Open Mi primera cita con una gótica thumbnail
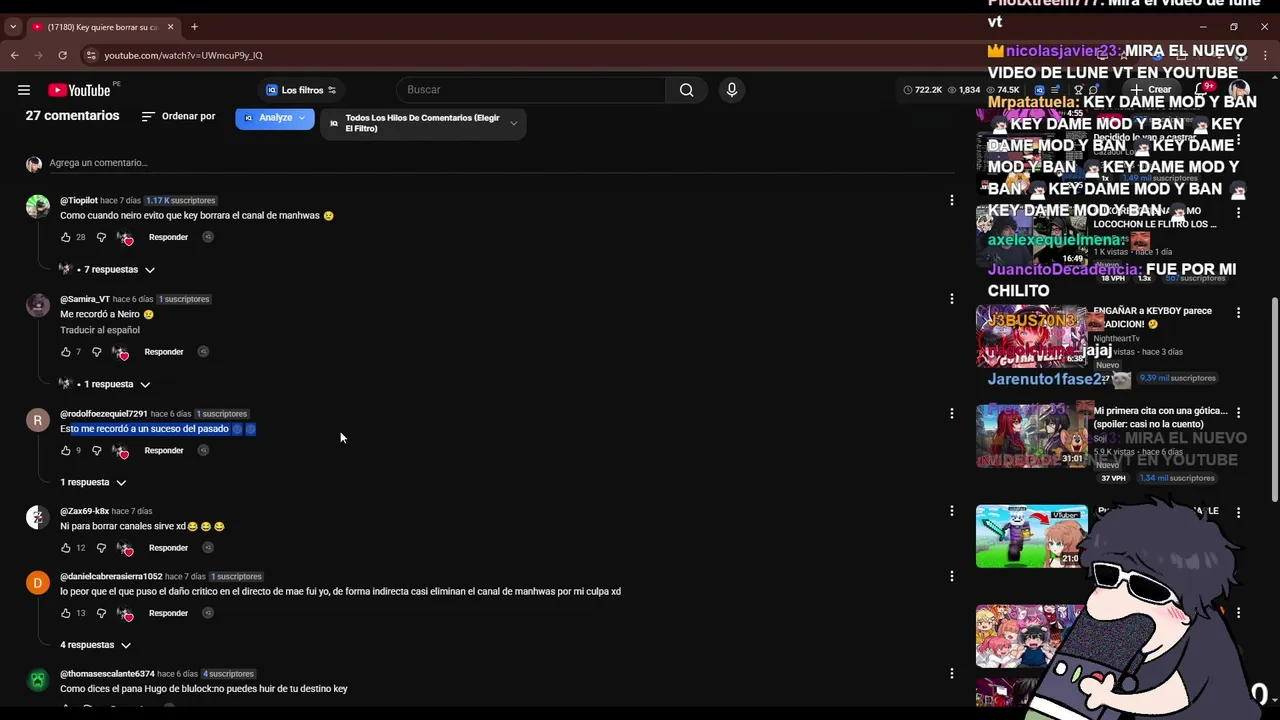Image resolution: width=1280 pixels, height=720 pixels. [1031, 435]
